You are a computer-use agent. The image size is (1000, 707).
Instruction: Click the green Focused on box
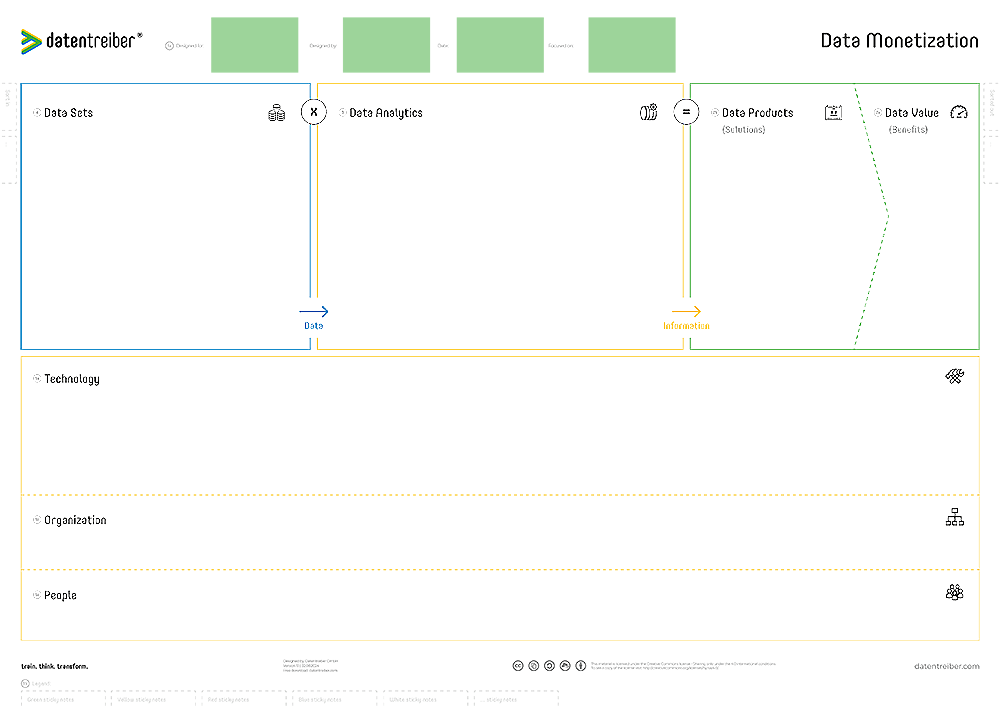click(x=632, y=45)
